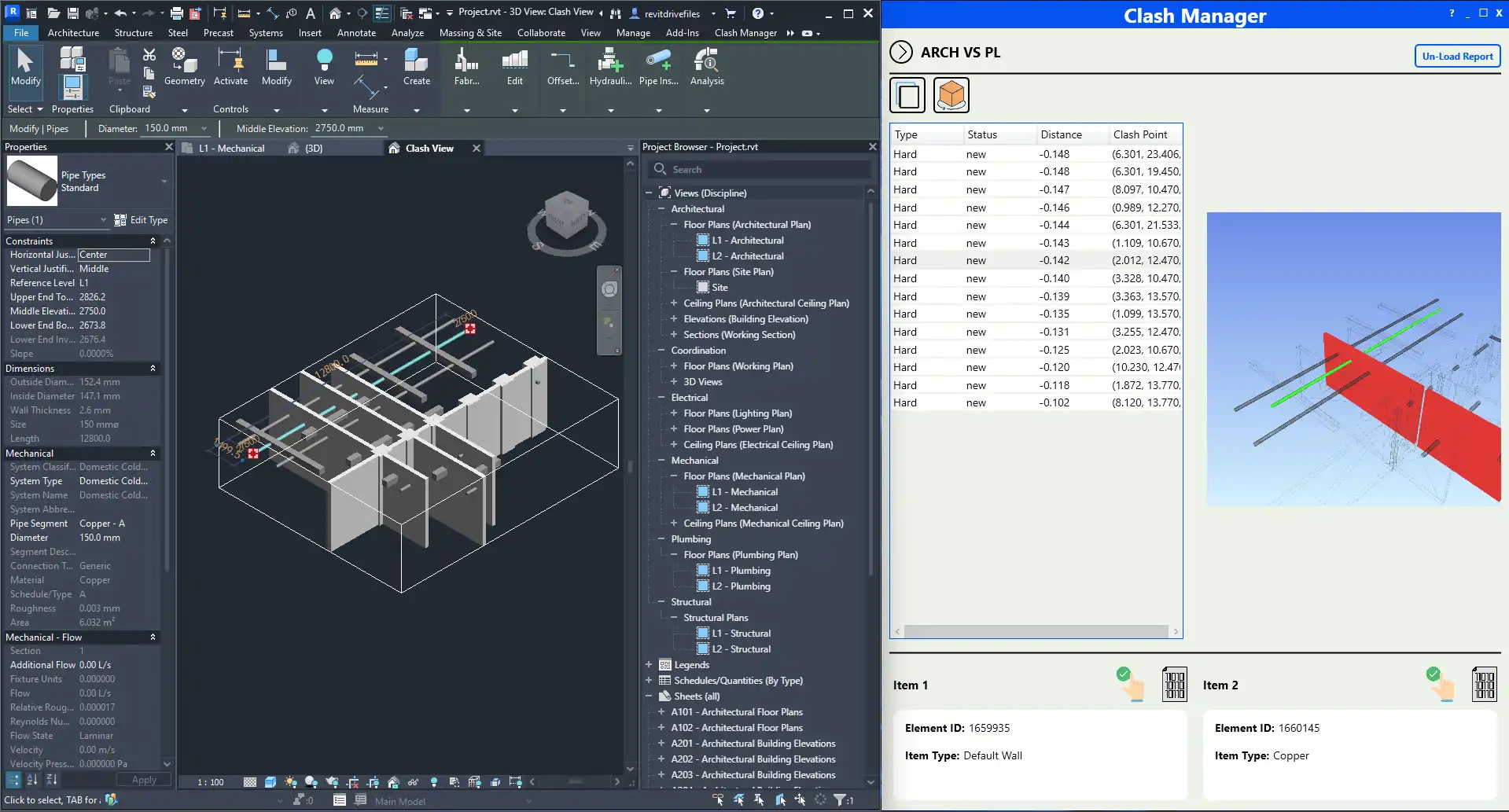The height and width of the screenshot is (812, 1509).
Task: Click the Edit Type button
Action: 141,220
